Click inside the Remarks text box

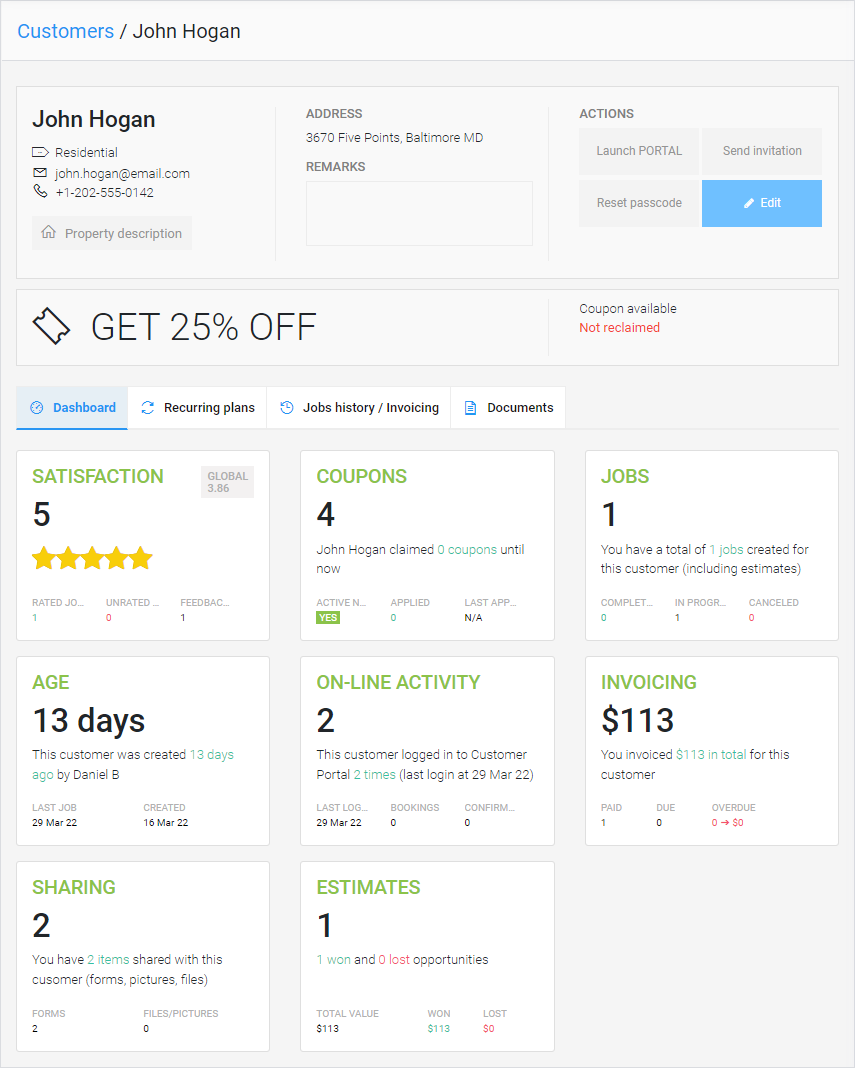pos(419,213)
